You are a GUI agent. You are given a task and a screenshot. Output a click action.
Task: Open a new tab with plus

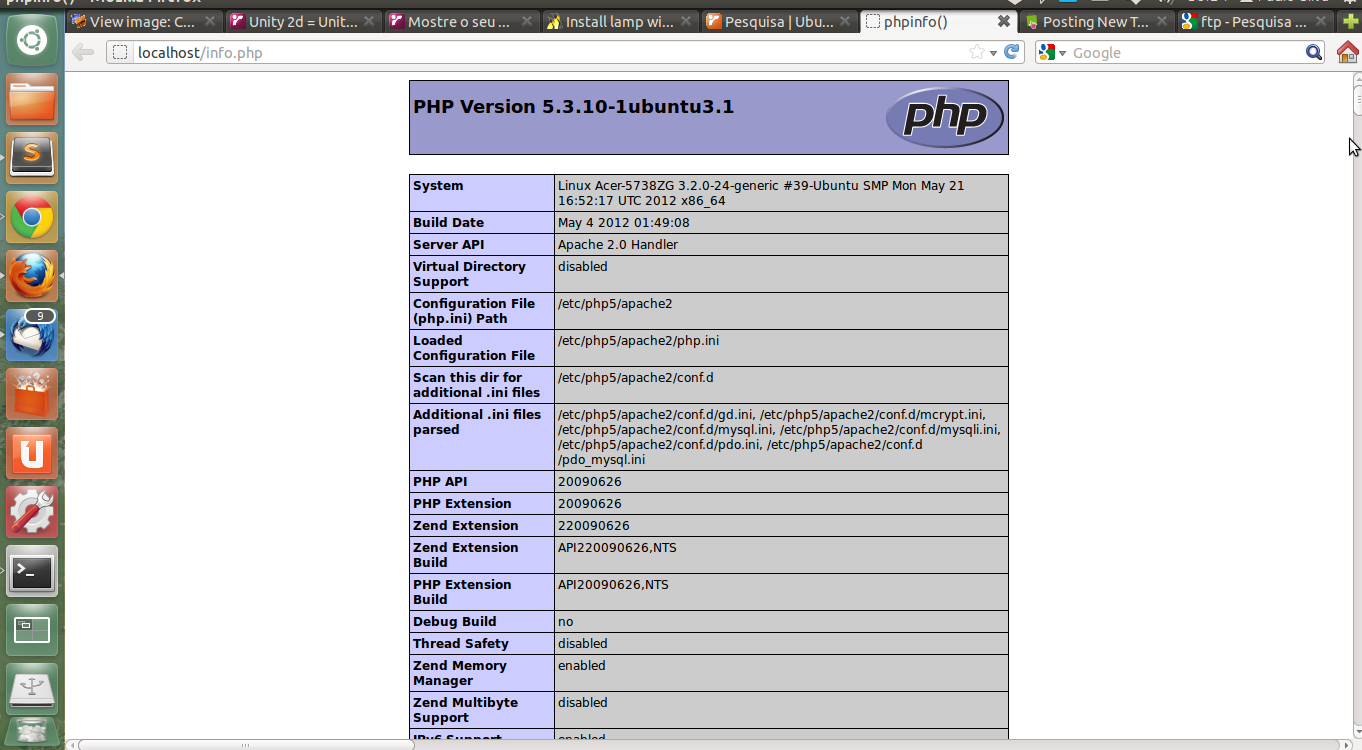click(1351, 21)
